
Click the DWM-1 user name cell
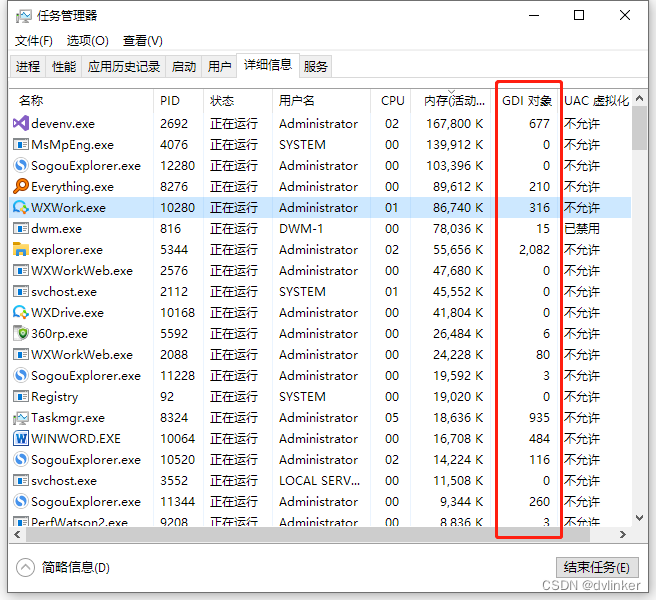click(301, 229)
